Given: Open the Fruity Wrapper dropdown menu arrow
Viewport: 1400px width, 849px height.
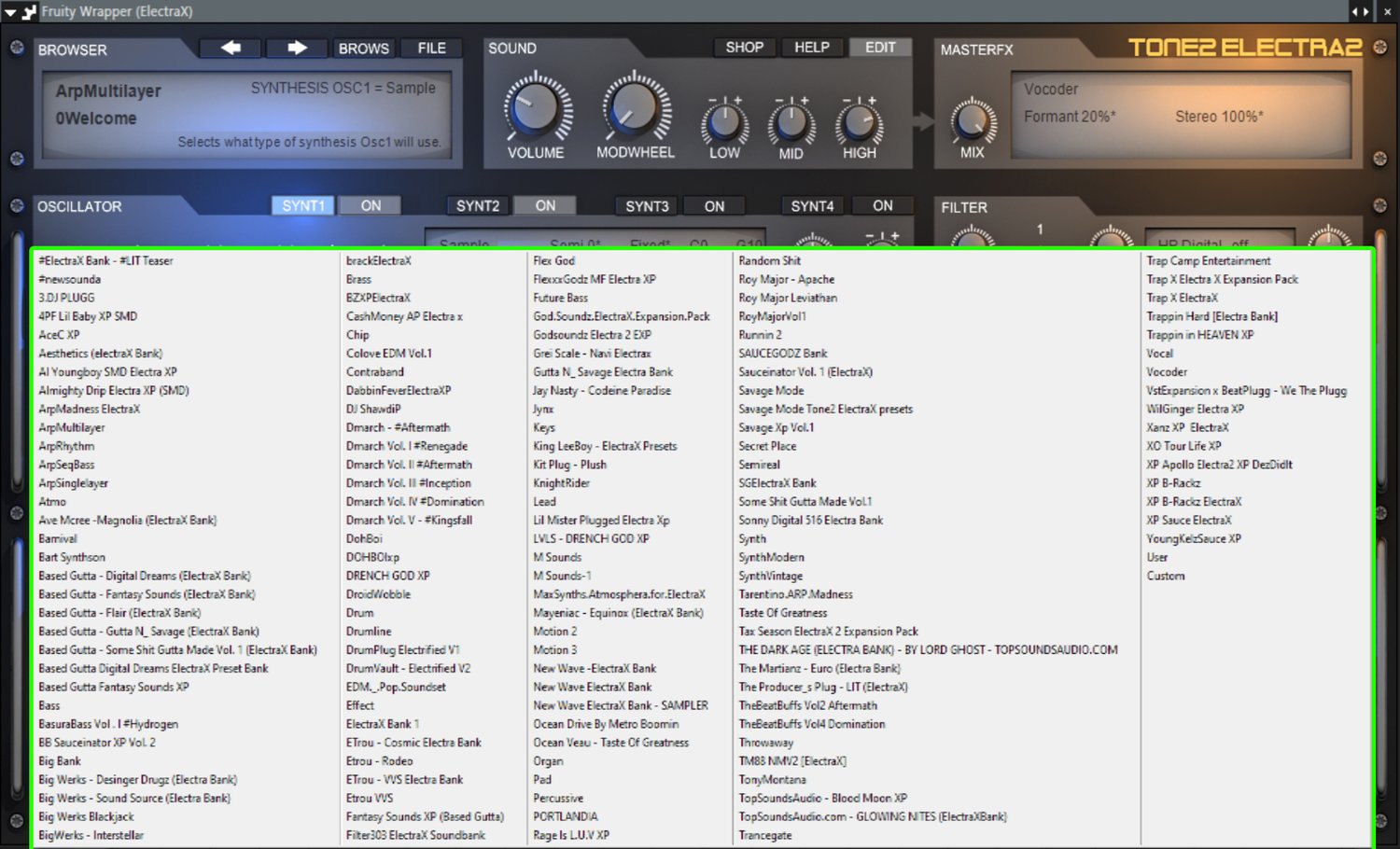Looking at the screenshot, I should pos(10,12).
